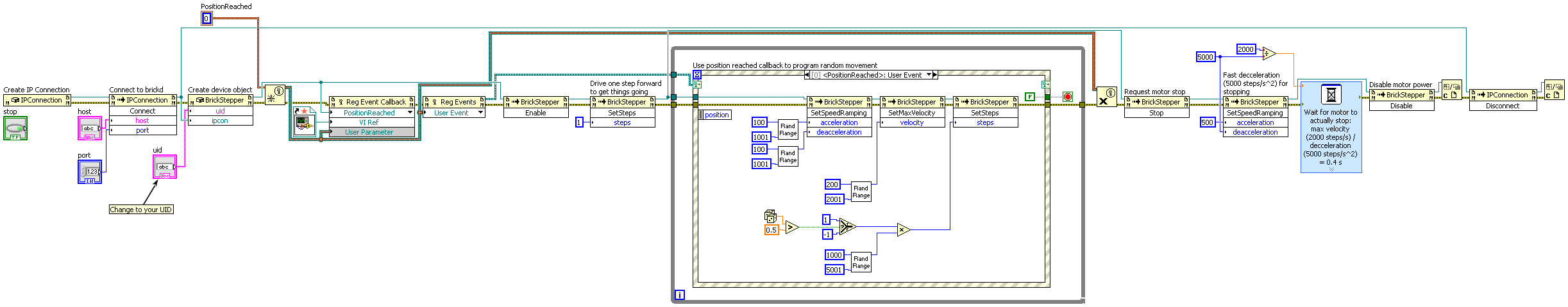Open the User Event dropdown arrow
Image resolution: width=1568 pixels, height=307 pixels.
click(x=480, y=113)
